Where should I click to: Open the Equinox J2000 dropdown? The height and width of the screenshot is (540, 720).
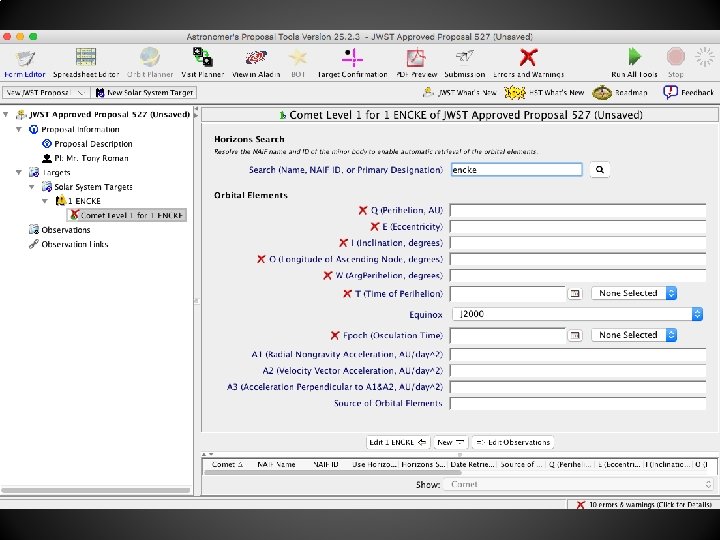[x=577, y=314]
